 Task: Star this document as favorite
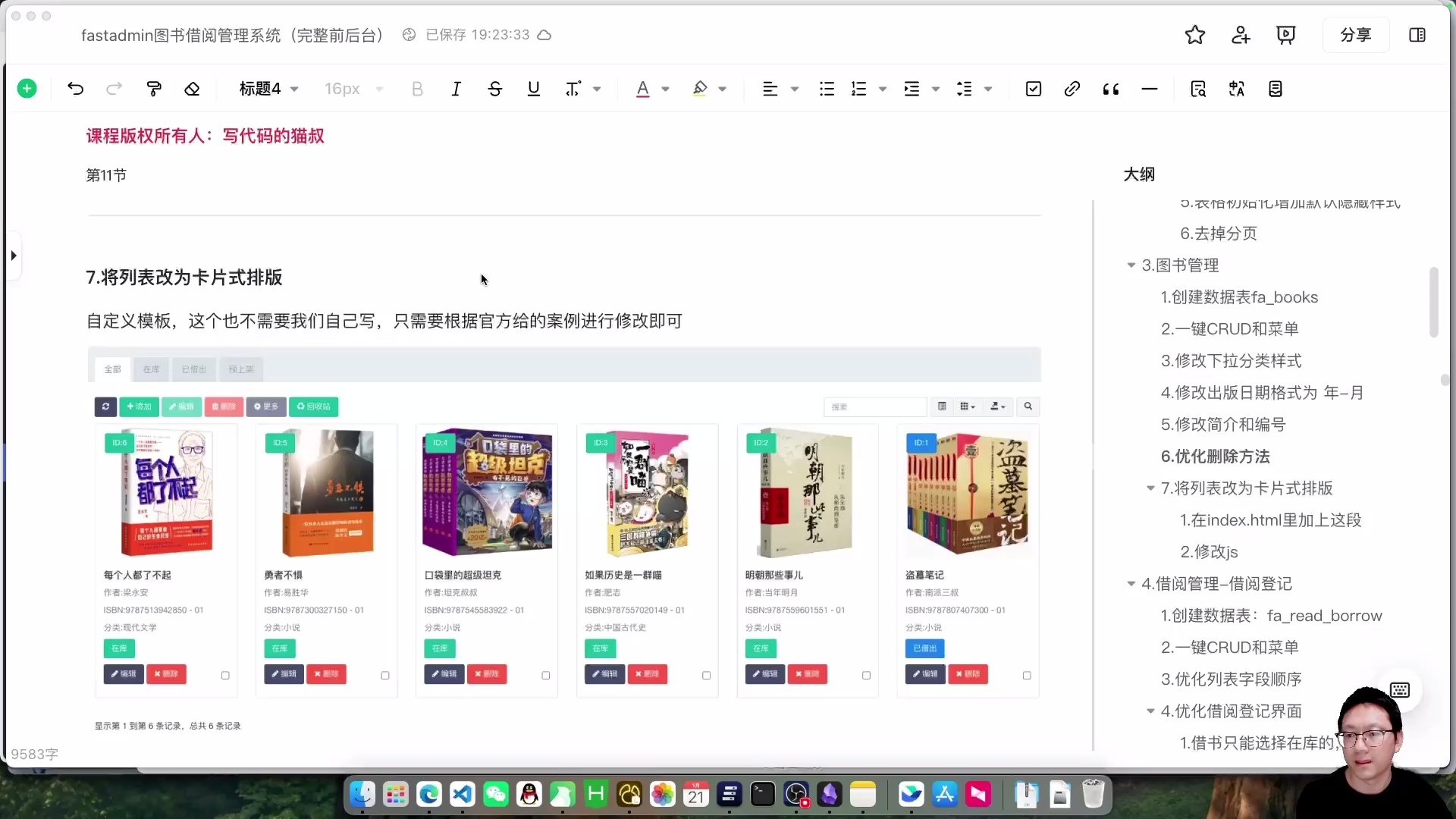[x=1195, y=35]
